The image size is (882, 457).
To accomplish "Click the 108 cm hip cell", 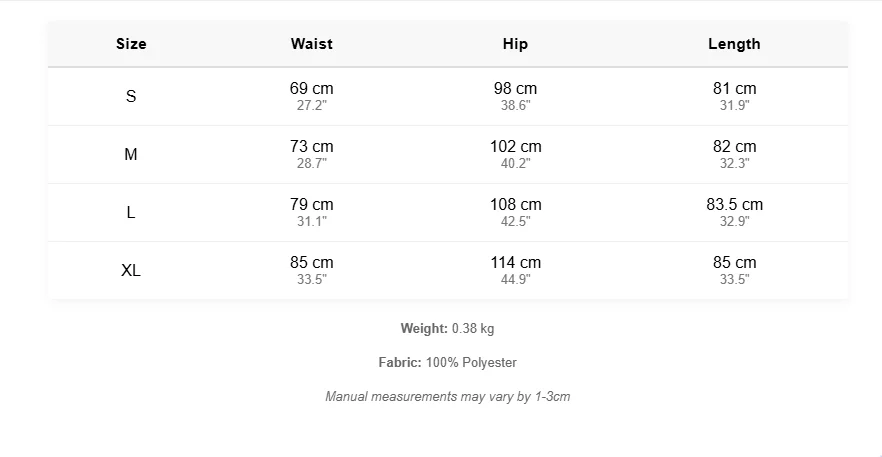I will (x=515, y=205).
